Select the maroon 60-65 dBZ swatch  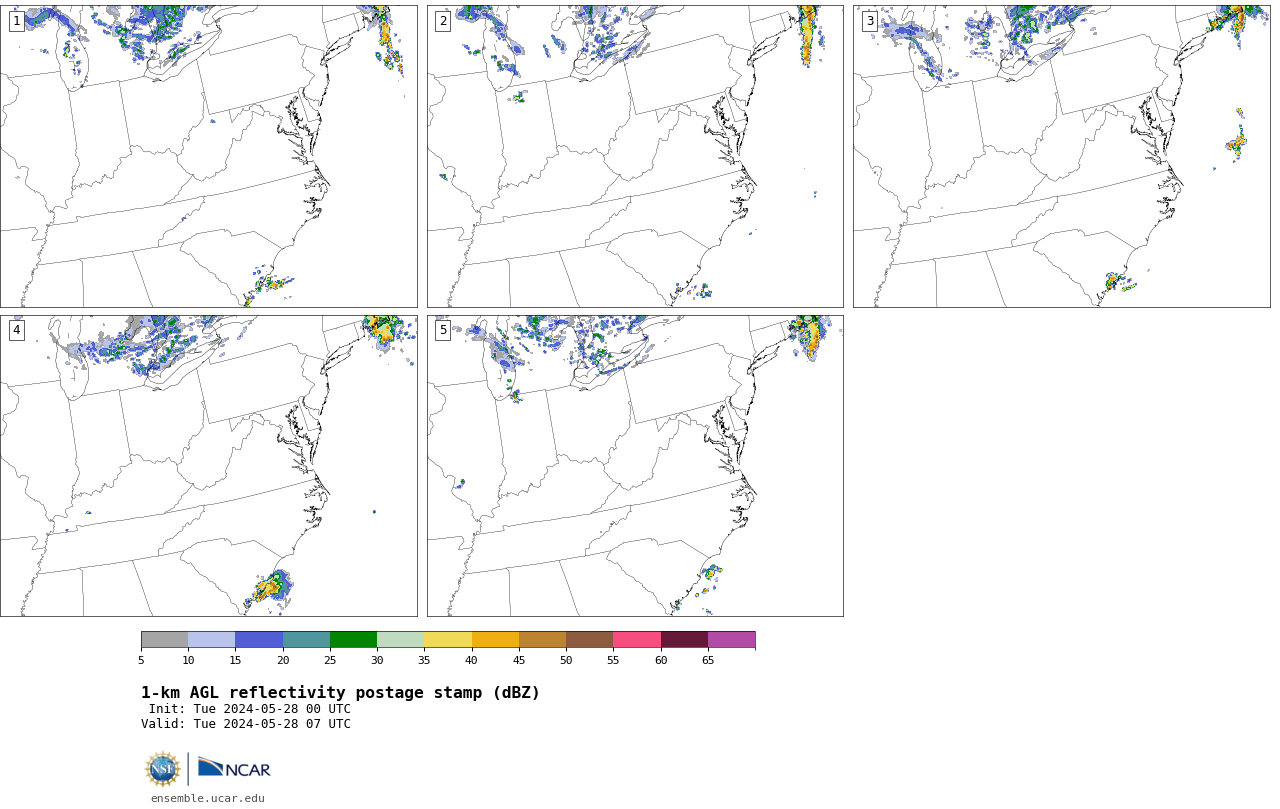(684, 640)
